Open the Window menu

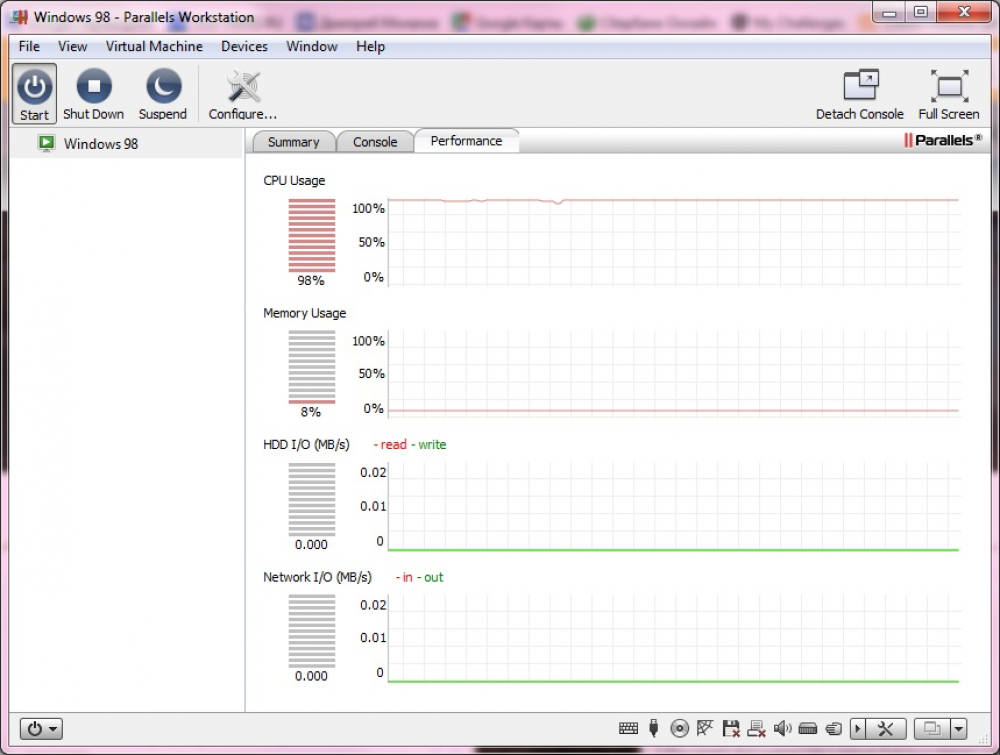click(312, 47)
